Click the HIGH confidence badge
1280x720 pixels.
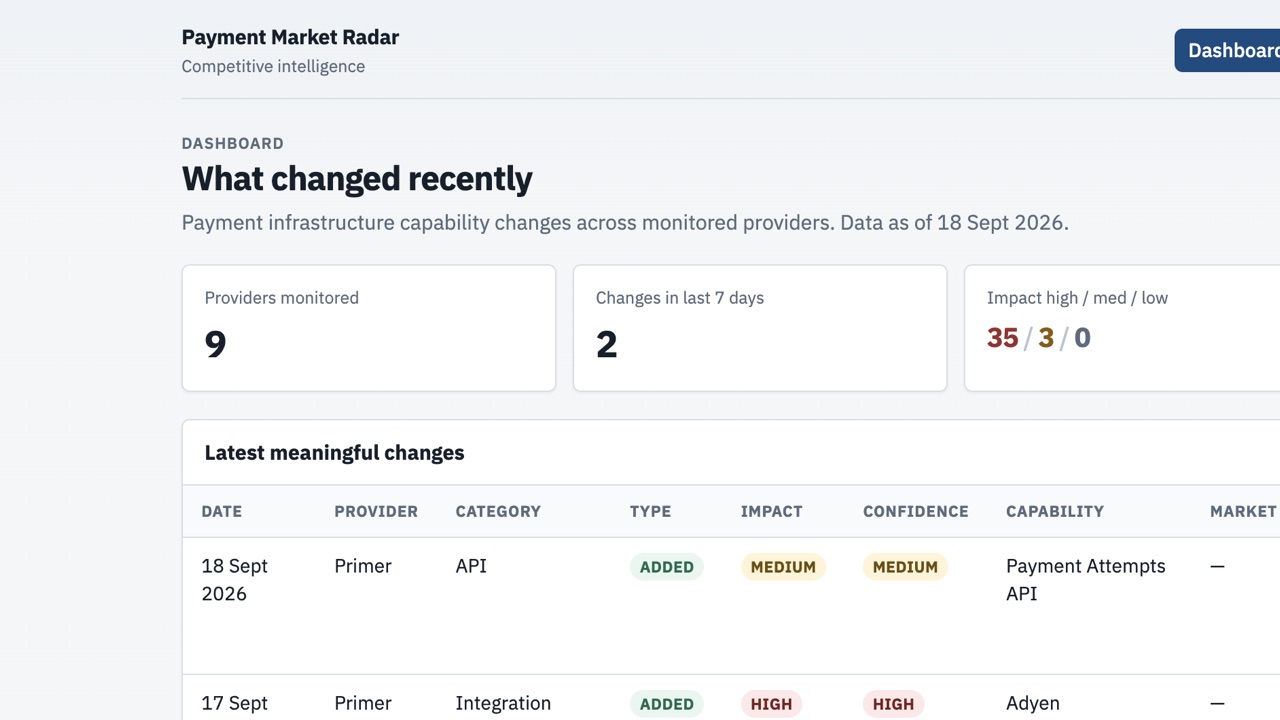894,704
